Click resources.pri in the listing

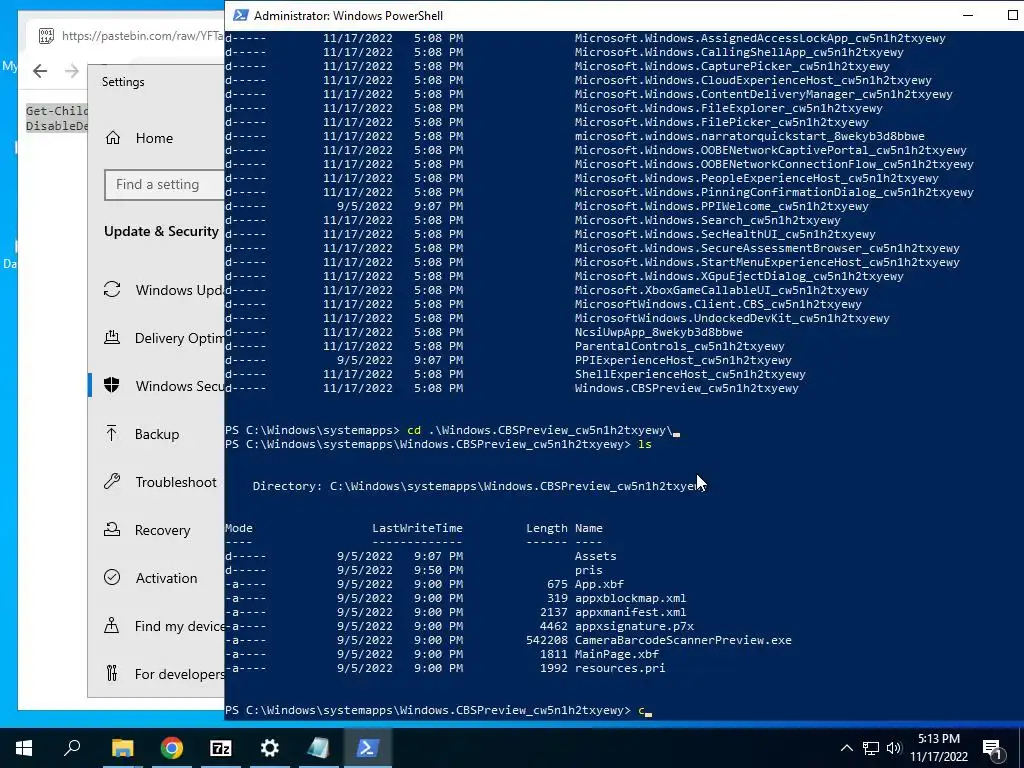tap(620, 668)
